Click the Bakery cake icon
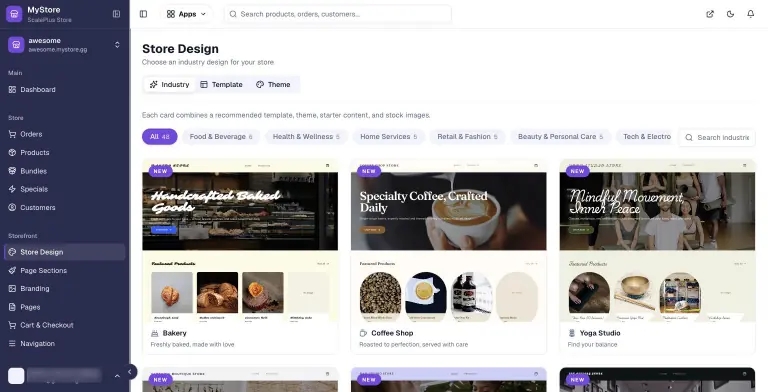 [x=155, y=333]
